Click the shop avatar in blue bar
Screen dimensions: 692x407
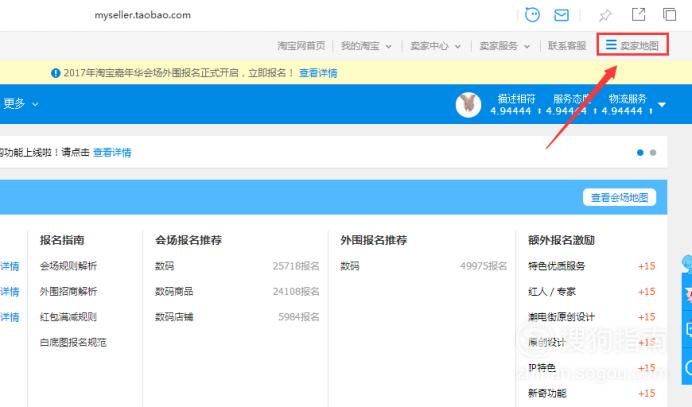[468, 105]
